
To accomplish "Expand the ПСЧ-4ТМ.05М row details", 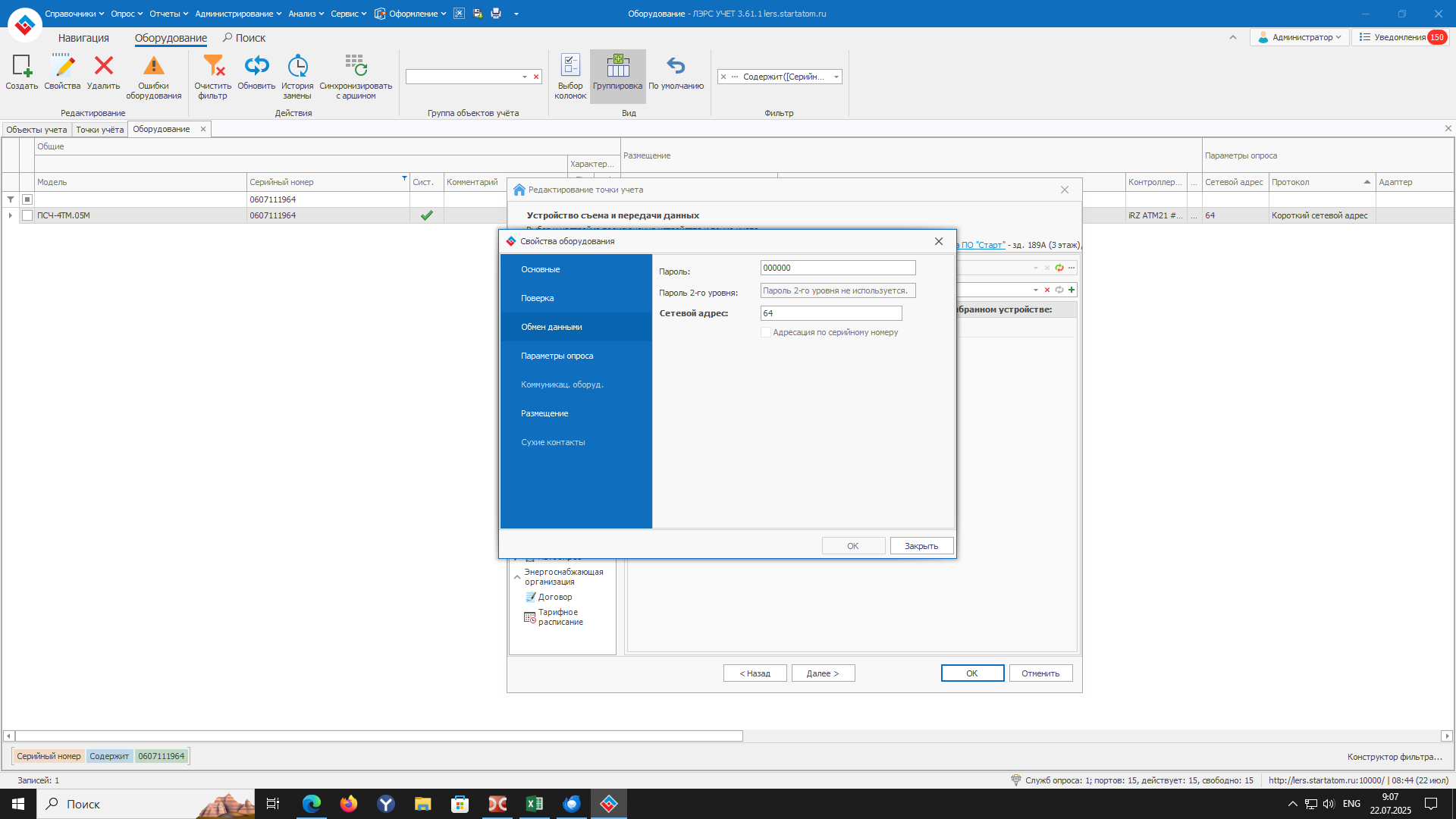I will (10, 215).
